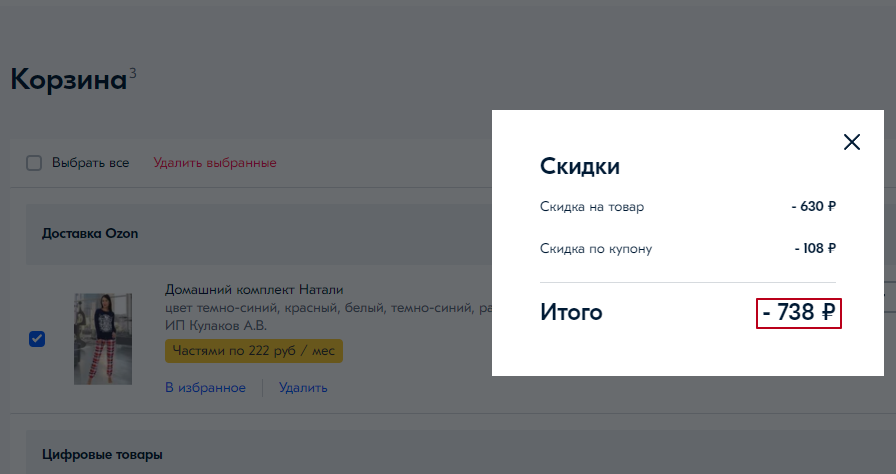Uncheck the Домашний комплект Натали item checkbox
The height and width of the screenshot is (474, 896).
(x=37, y=339)
